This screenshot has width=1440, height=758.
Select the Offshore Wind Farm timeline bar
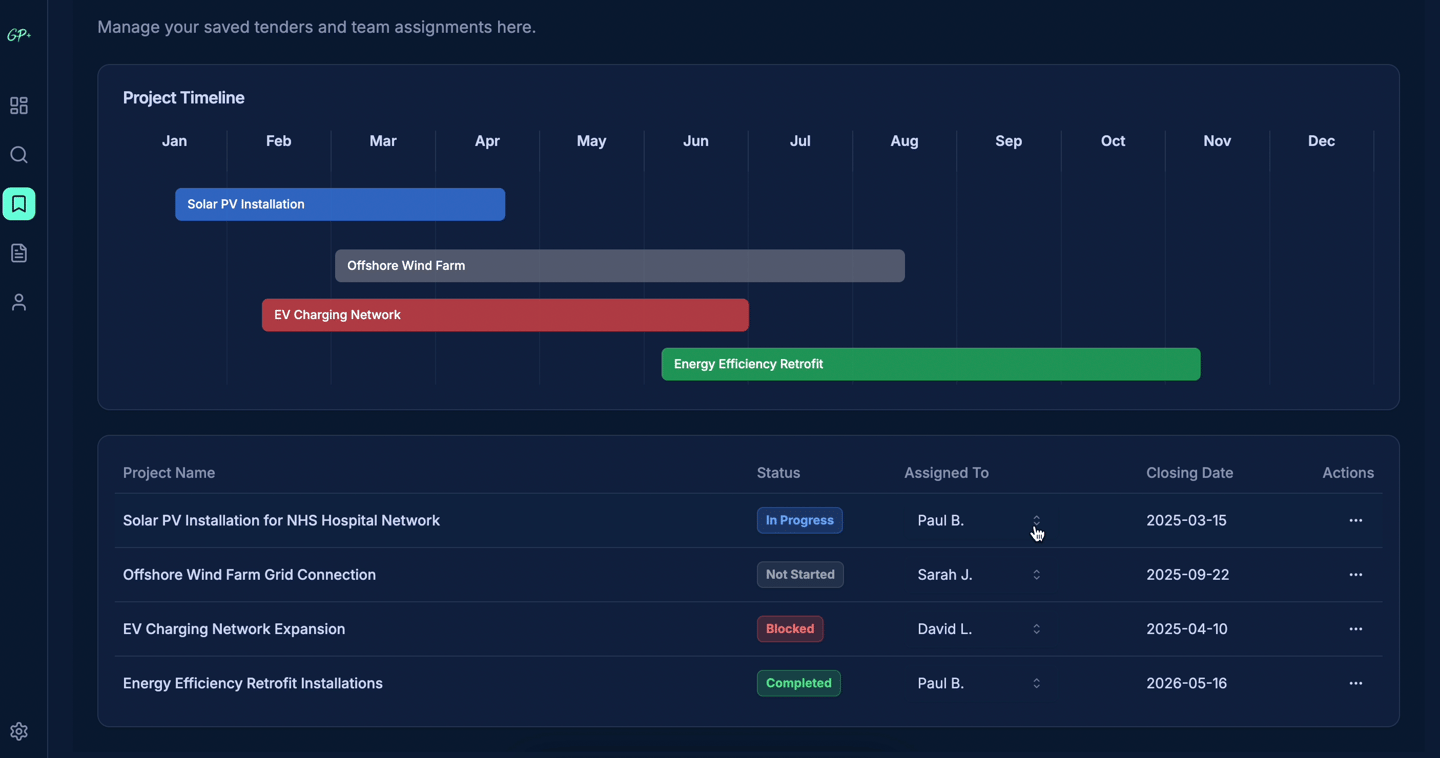pyautogui.click(x=620, y=266)
